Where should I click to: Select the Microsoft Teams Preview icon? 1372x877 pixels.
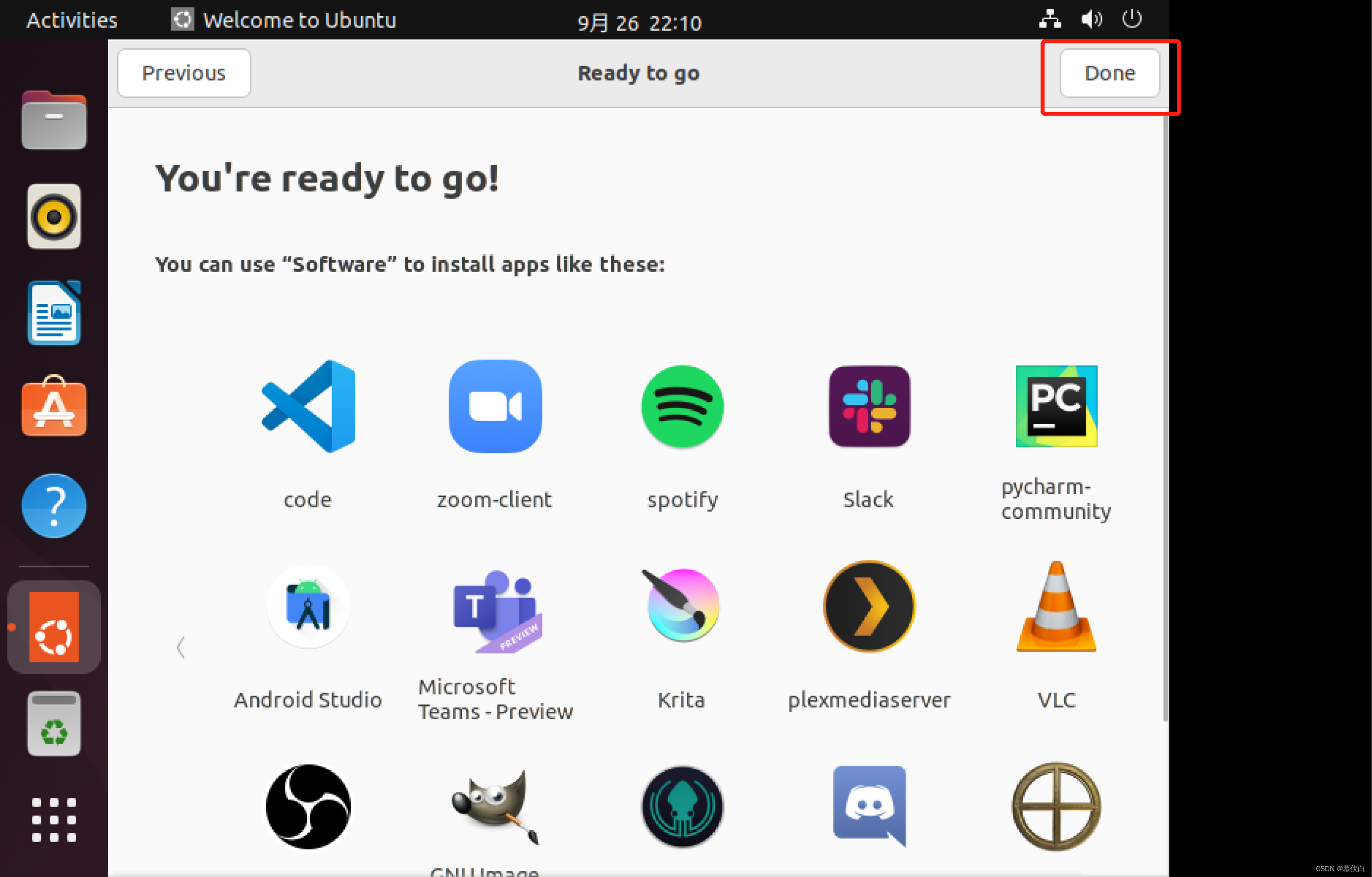tap(497, 611)
